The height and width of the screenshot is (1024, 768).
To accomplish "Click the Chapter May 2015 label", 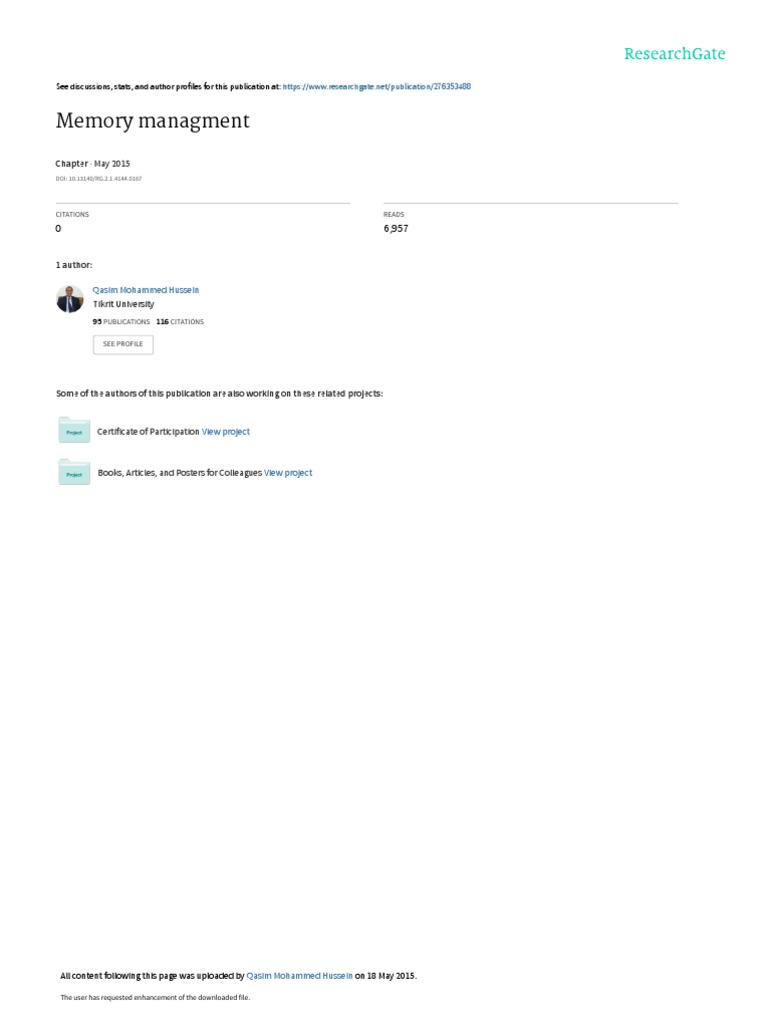I will 93,163.
